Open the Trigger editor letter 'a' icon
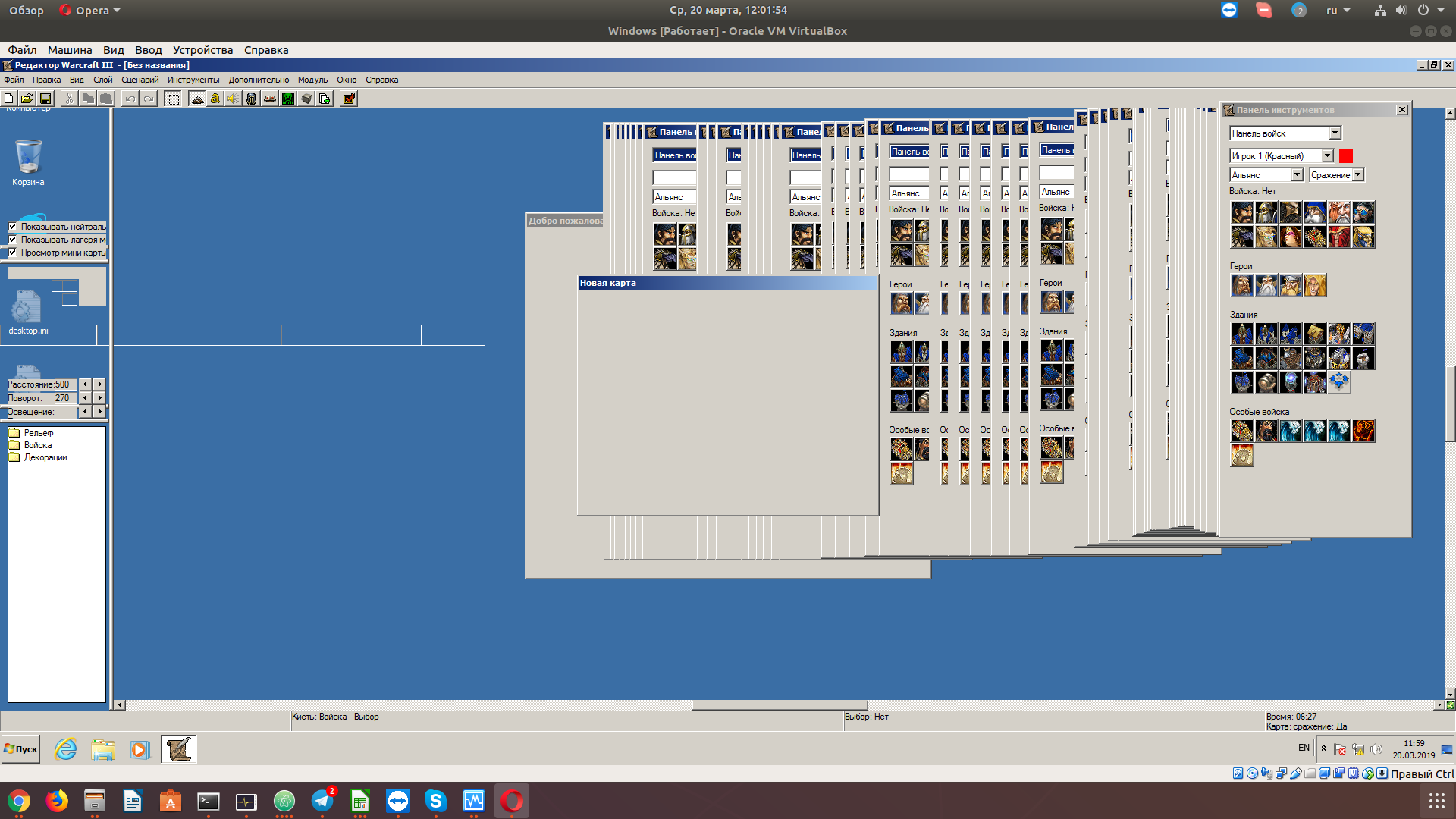The height and width of the screenshot is (819, 1456). click(215, 99)
